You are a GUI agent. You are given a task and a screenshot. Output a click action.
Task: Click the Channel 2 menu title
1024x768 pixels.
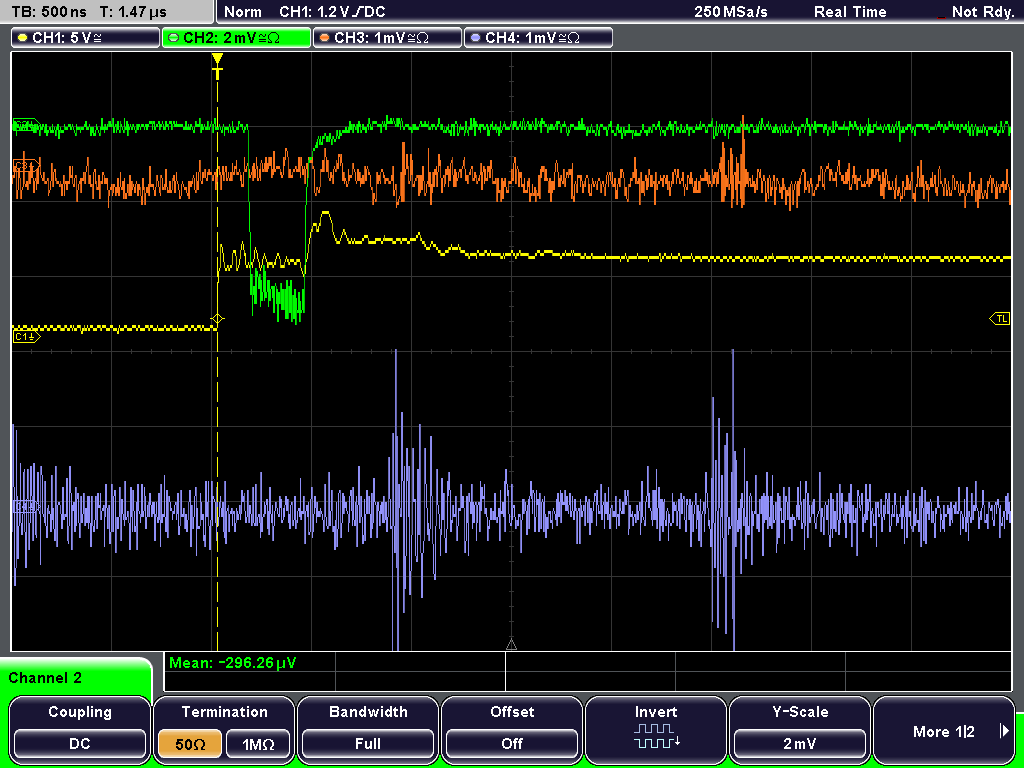click(x=45, y=678)
